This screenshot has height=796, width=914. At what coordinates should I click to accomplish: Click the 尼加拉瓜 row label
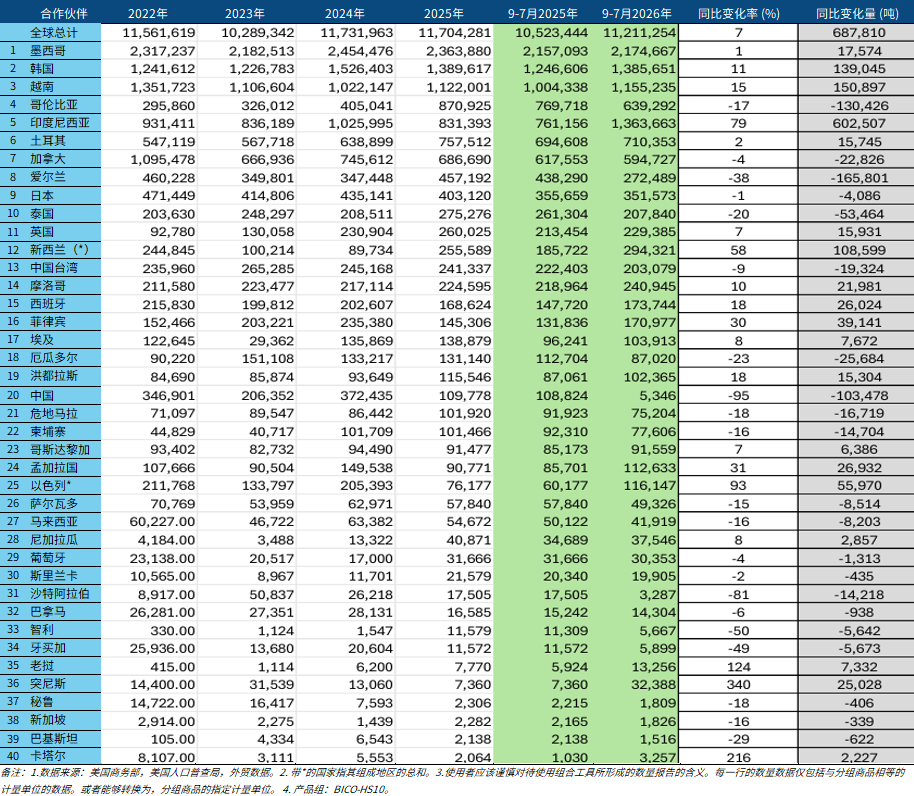tap(54, 540)
